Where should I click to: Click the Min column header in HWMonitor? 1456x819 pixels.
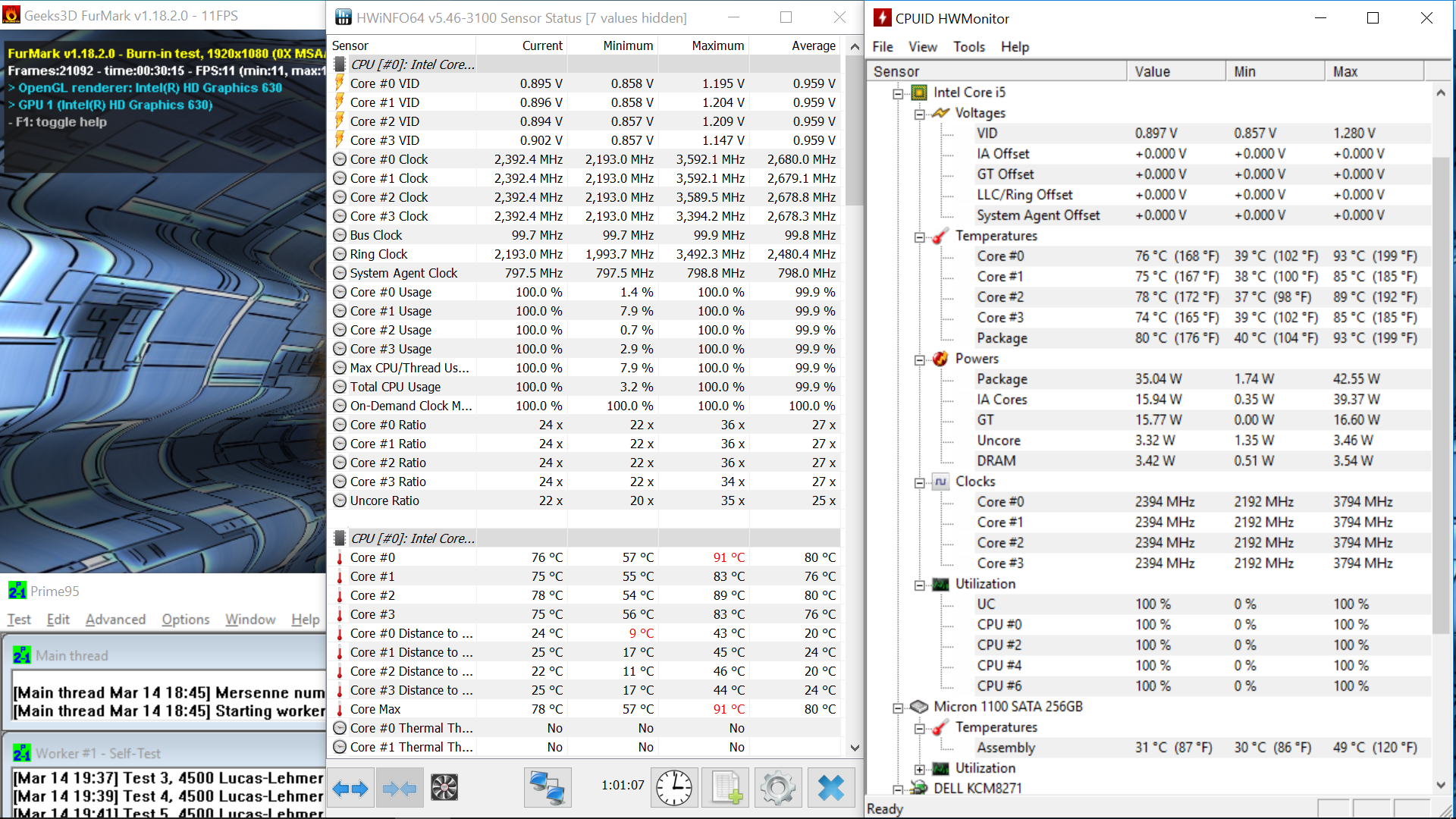click(x=1276, y=71)
